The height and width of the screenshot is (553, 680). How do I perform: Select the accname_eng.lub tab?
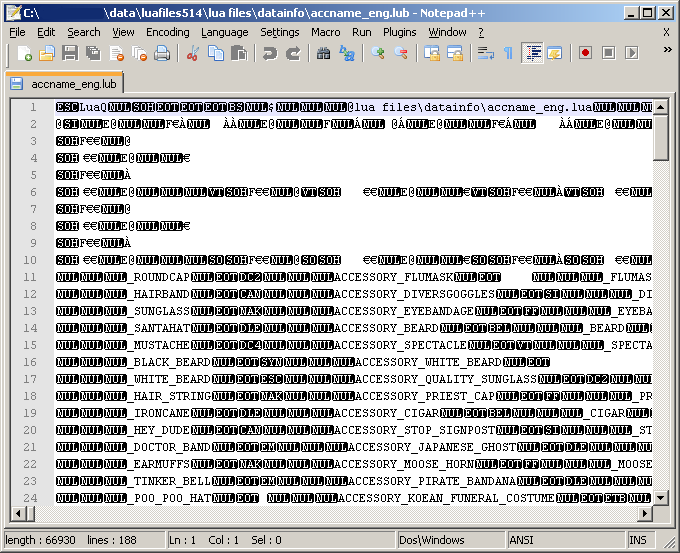[x=64, y=84]
